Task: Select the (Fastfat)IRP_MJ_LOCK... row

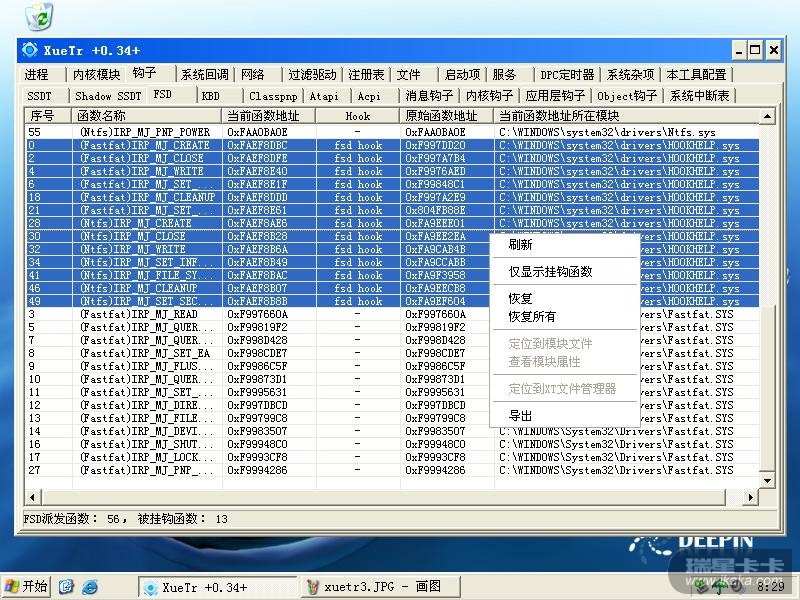Action: [392, 458]
